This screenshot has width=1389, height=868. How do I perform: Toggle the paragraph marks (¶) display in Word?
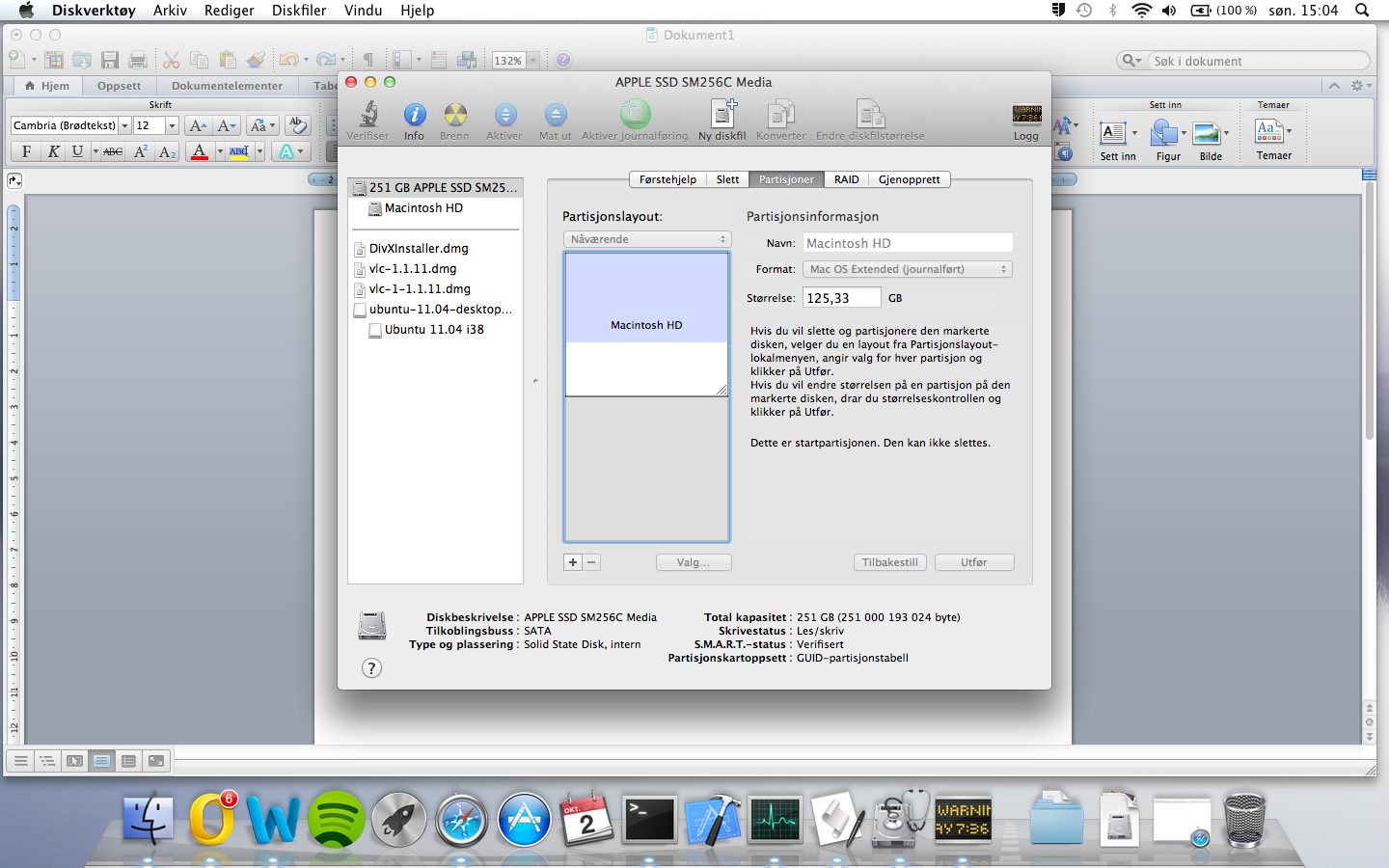[x=368, y=60]
